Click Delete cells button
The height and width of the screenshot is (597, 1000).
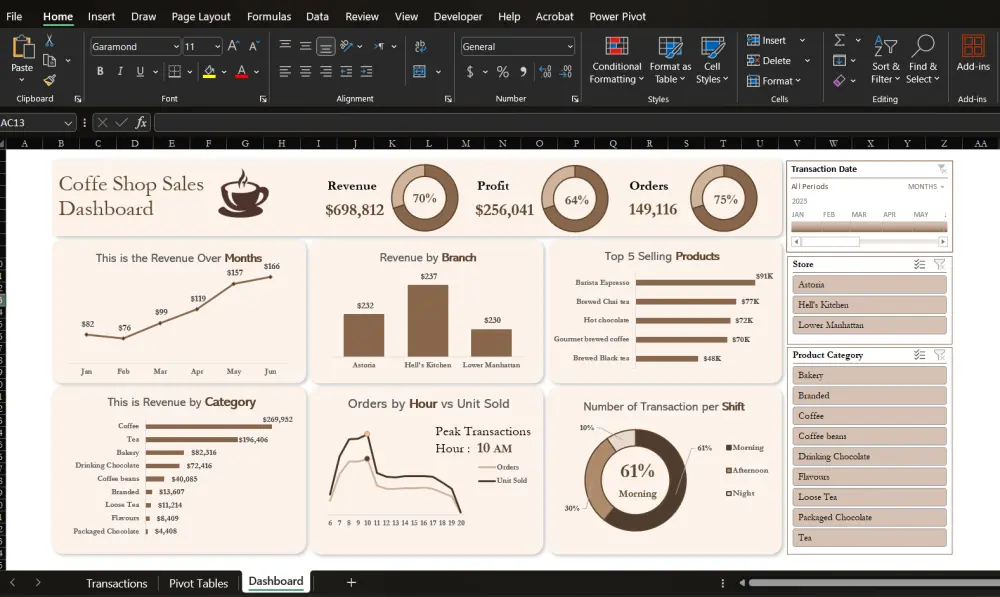click(769, 61)
